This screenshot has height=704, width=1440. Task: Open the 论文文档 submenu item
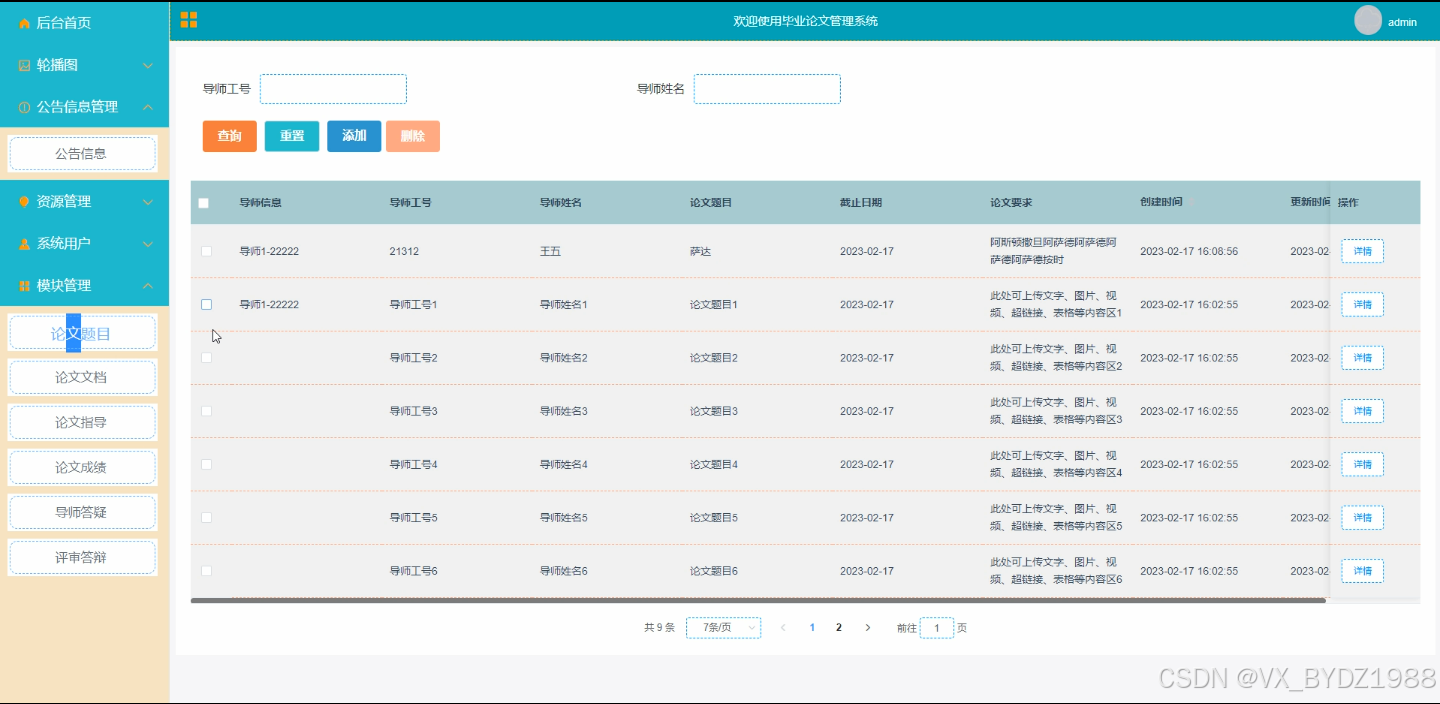(x=82, y=377)
